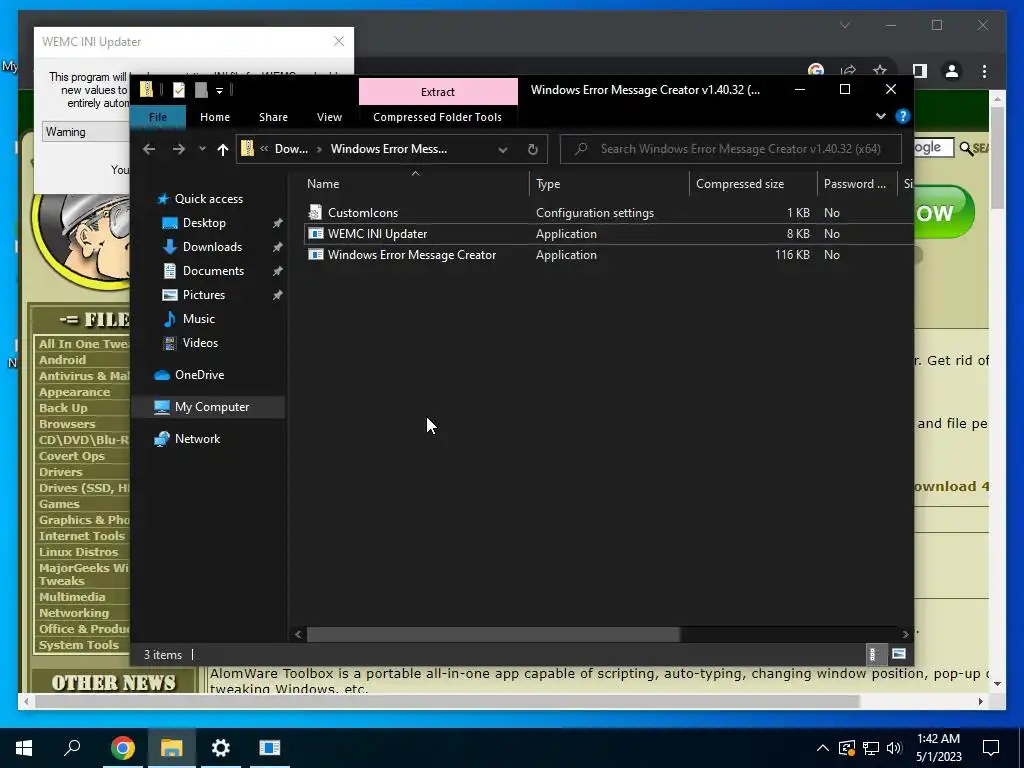Viewport: 1024px width, 768px height.
Task: Click the New folder quick access icon
Action: [x=201, y=90]
